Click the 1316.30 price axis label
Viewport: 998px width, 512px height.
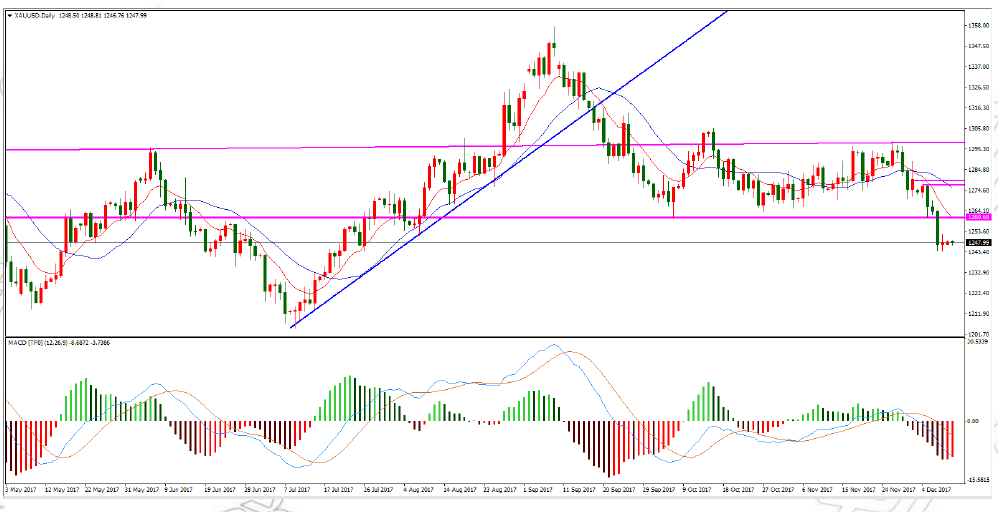coord(977,108)
